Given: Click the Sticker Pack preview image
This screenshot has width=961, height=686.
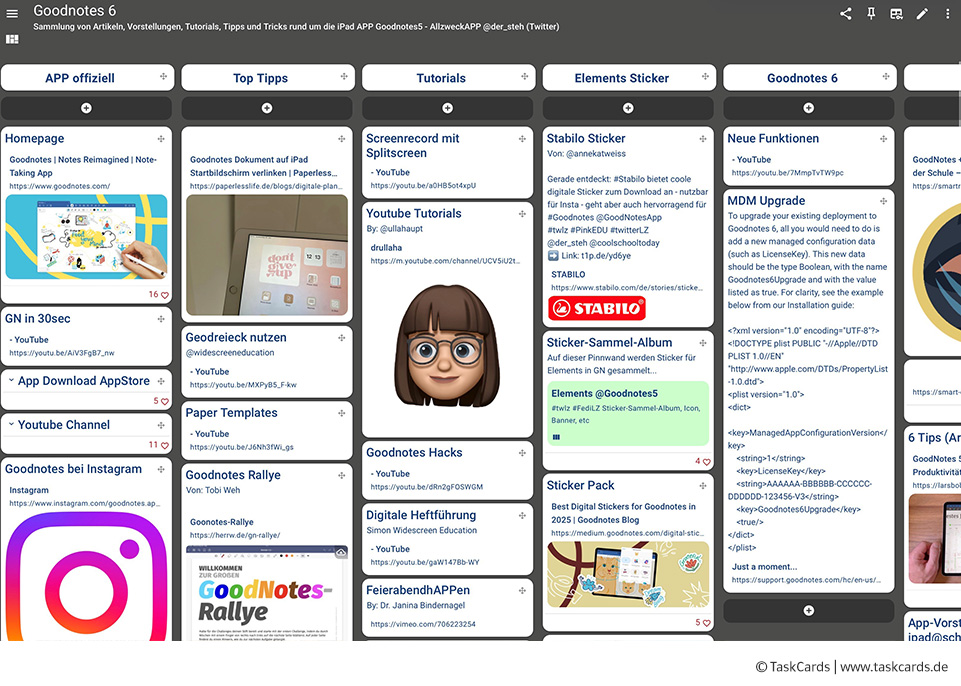Looking at the screenshot, I should tap(628, 574).
